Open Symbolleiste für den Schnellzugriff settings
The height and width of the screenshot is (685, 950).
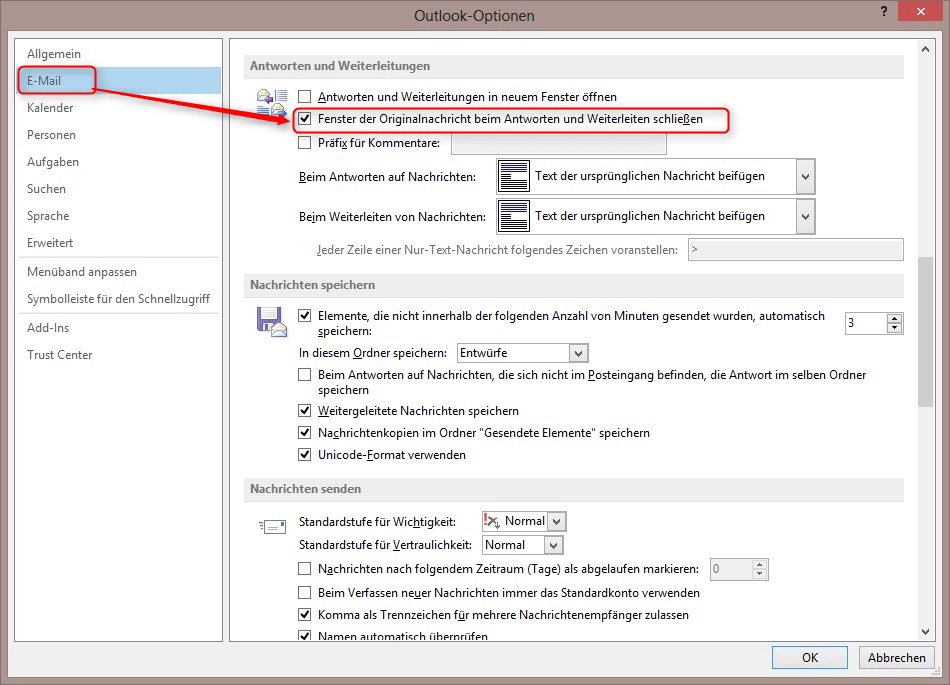pos(119,299)
